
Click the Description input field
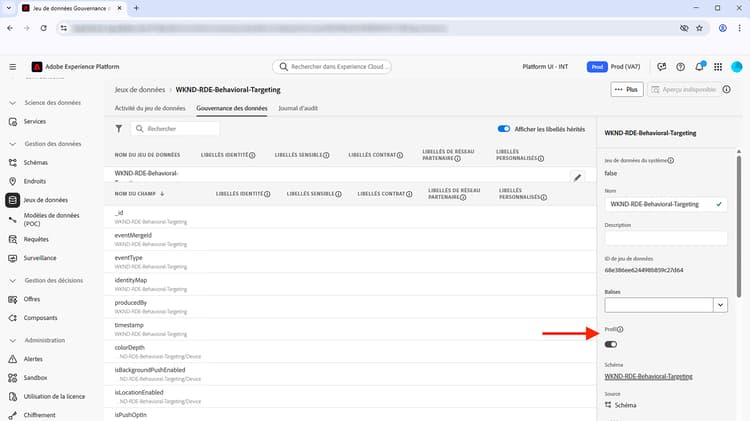click(666, 238)
